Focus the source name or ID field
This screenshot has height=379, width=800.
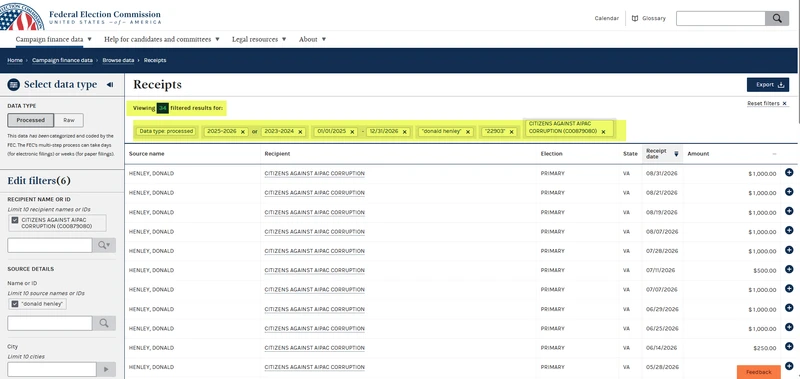(x=49, y=323)
